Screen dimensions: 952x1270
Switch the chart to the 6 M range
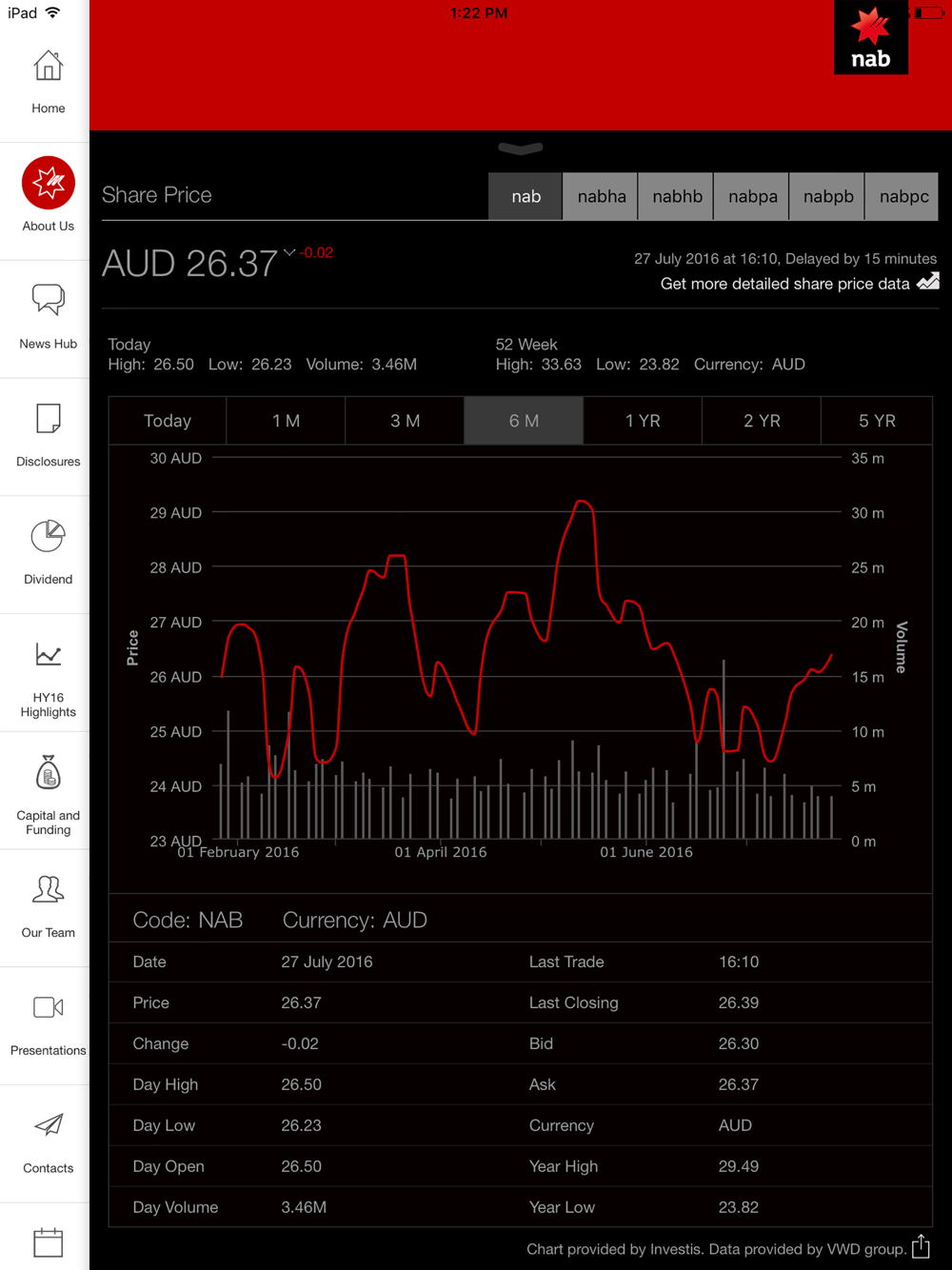524,421
